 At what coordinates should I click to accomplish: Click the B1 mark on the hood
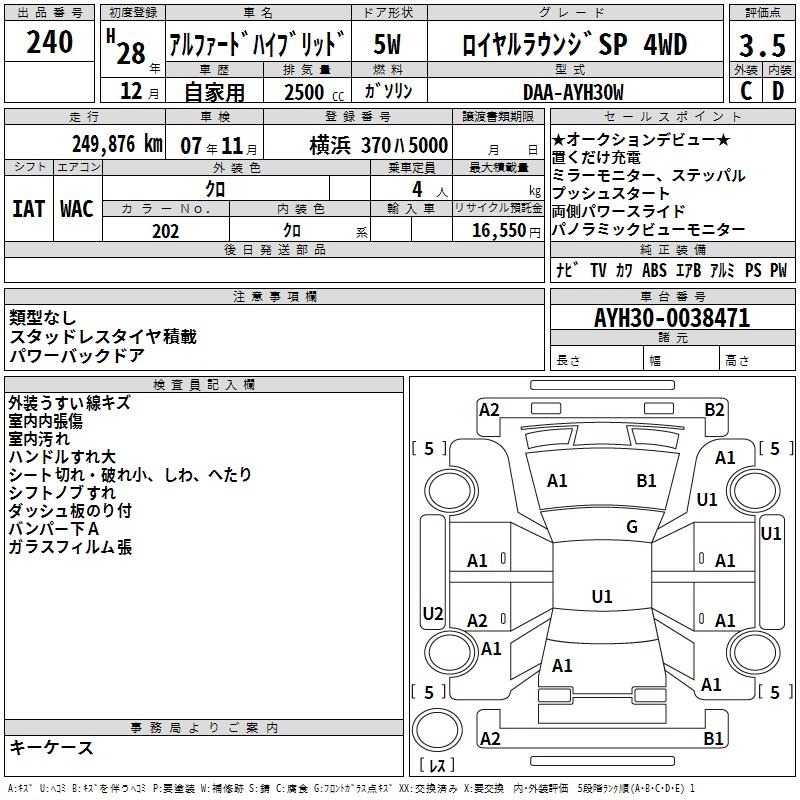point(646,480)
